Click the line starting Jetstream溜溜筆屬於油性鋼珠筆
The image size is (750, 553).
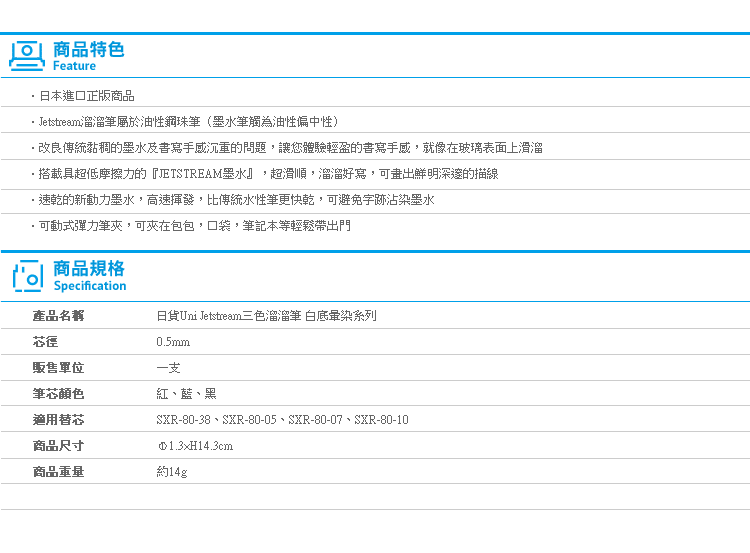coord(188,122)
